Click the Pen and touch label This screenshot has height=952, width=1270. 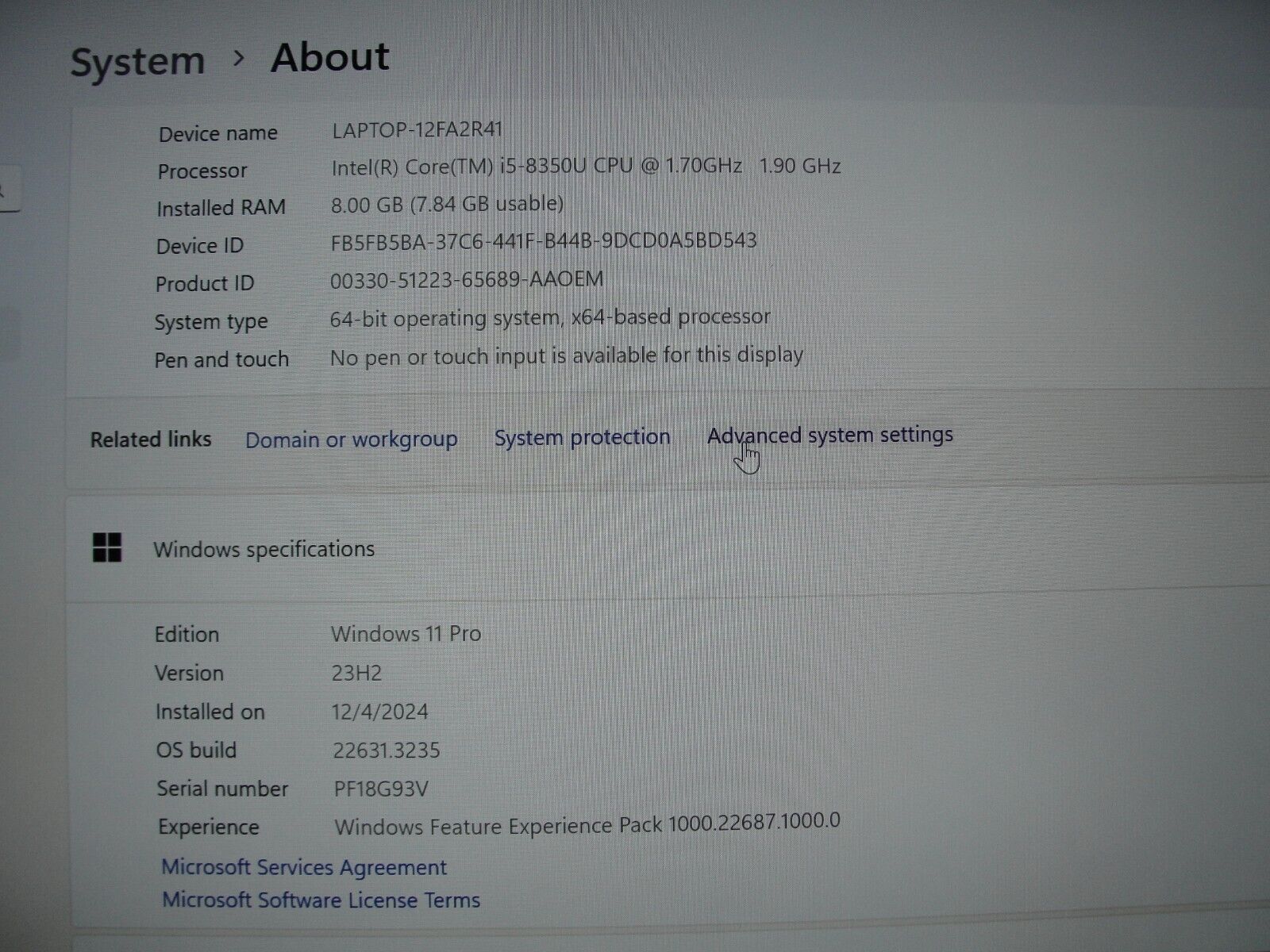221,360
